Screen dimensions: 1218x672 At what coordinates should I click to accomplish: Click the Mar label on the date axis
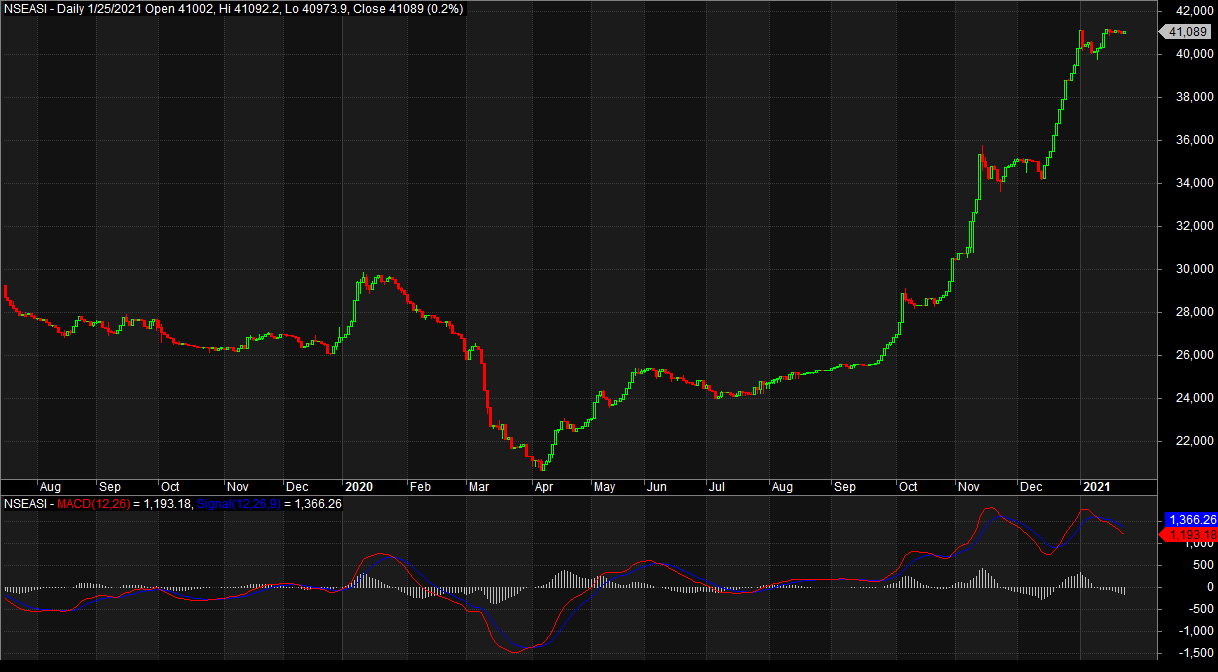pos(479,487)
